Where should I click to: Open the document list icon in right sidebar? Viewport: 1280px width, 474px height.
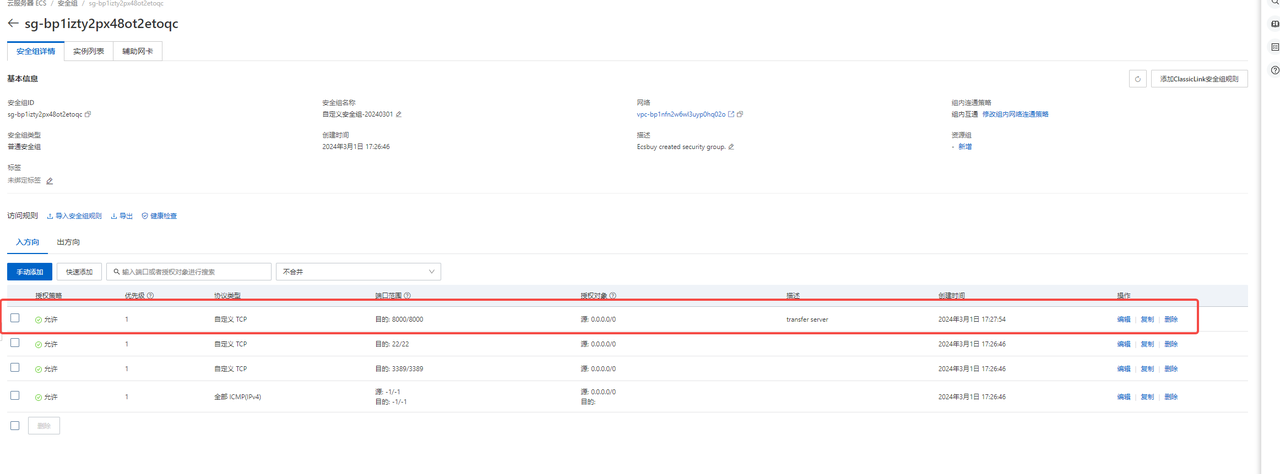click(1275, 47)
